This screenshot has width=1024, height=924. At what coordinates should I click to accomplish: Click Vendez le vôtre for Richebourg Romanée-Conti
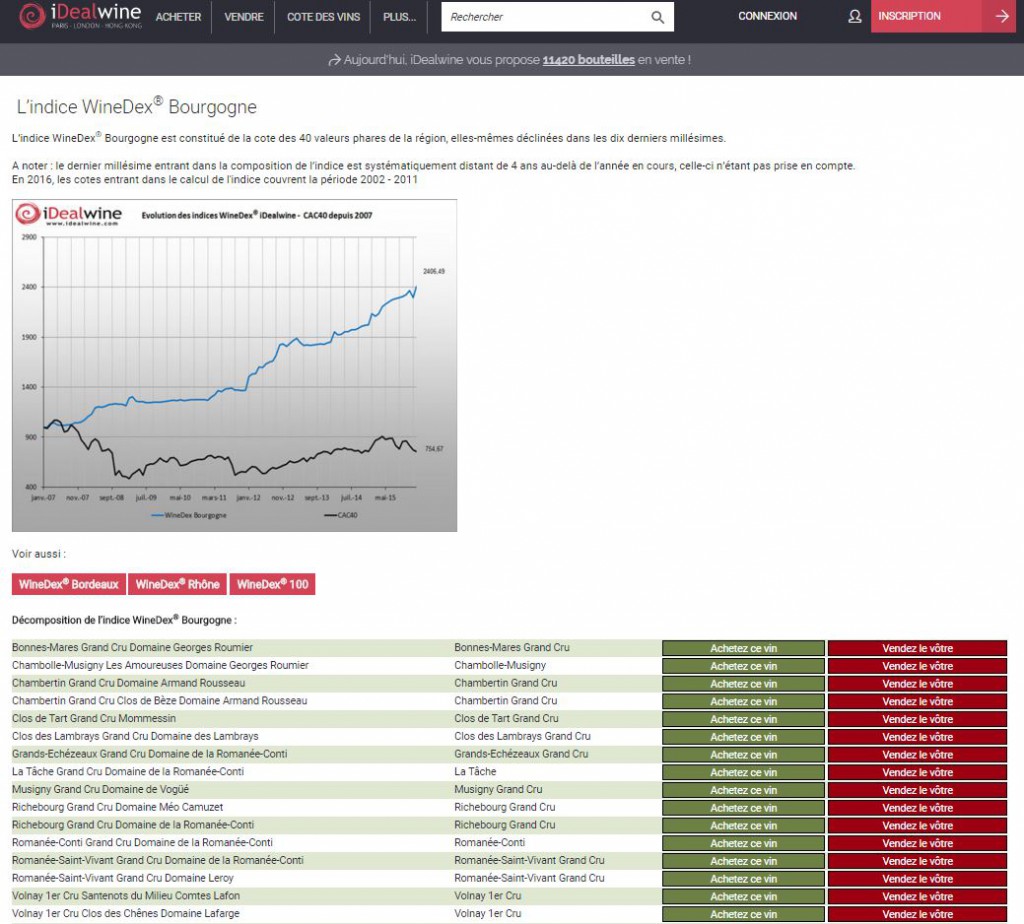click(918, 825)
